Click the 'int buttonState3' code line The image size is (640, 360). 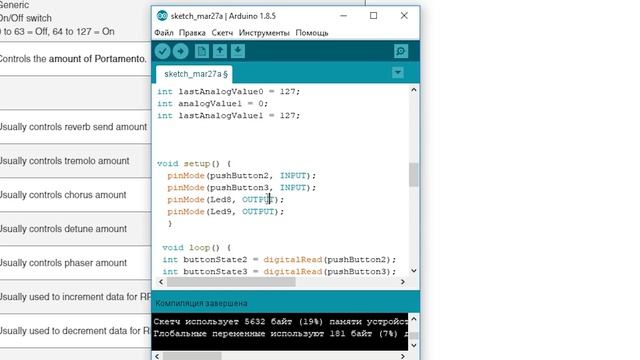279,271
